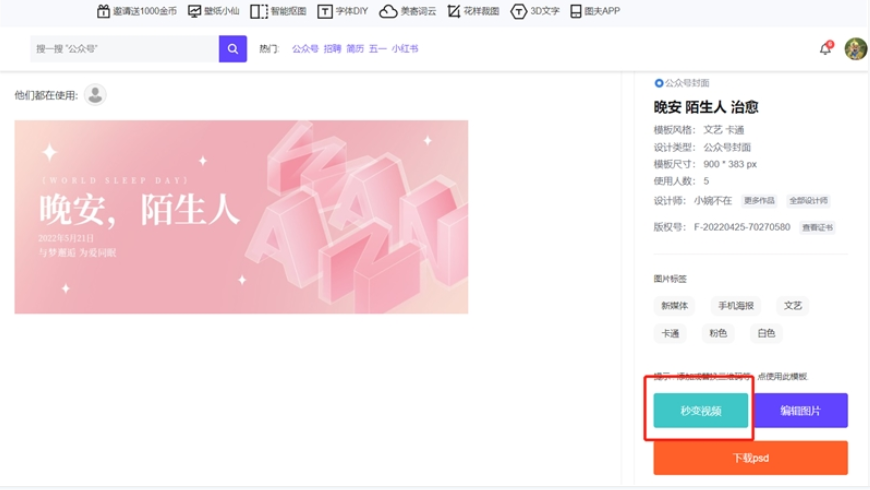Download the template with 下载psd
This screenshot has width=870, height=490.
(750, 458)
